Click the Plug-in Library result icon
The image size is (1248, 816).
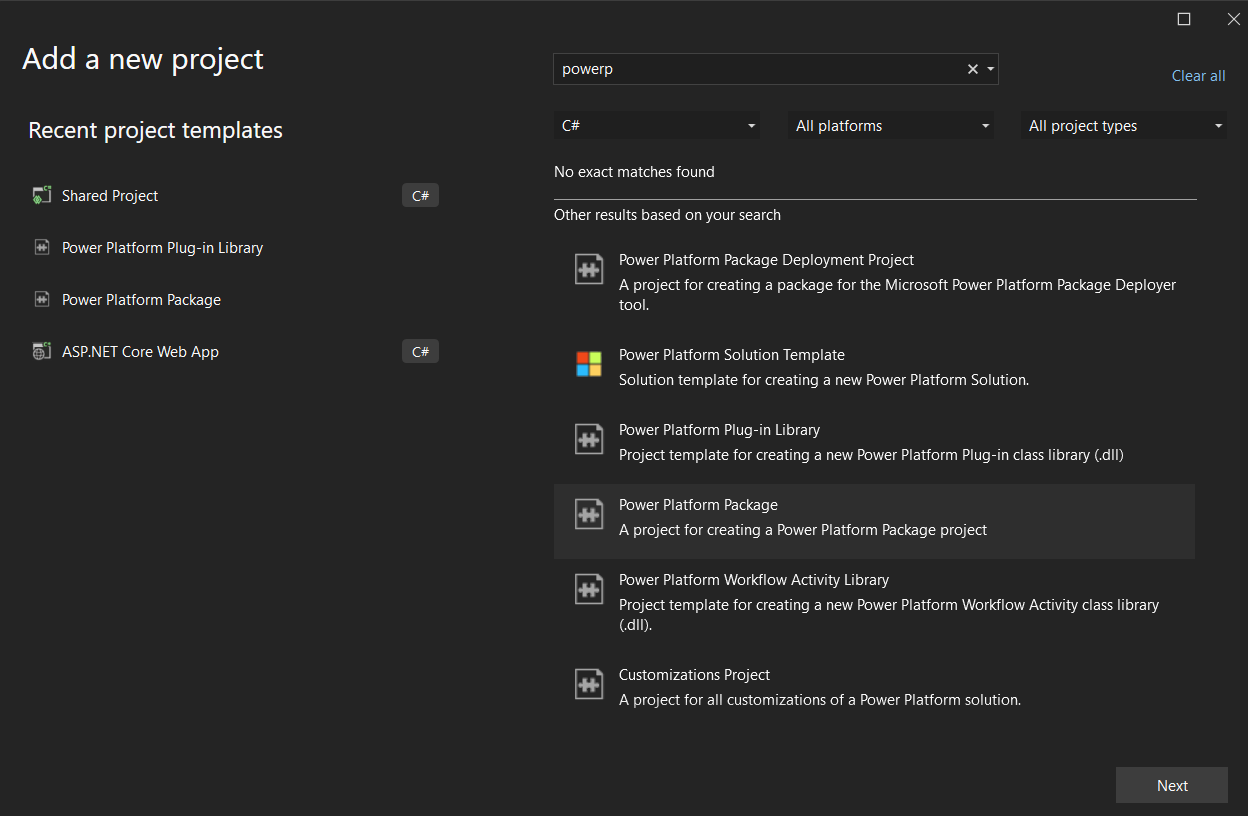[589, 439]
